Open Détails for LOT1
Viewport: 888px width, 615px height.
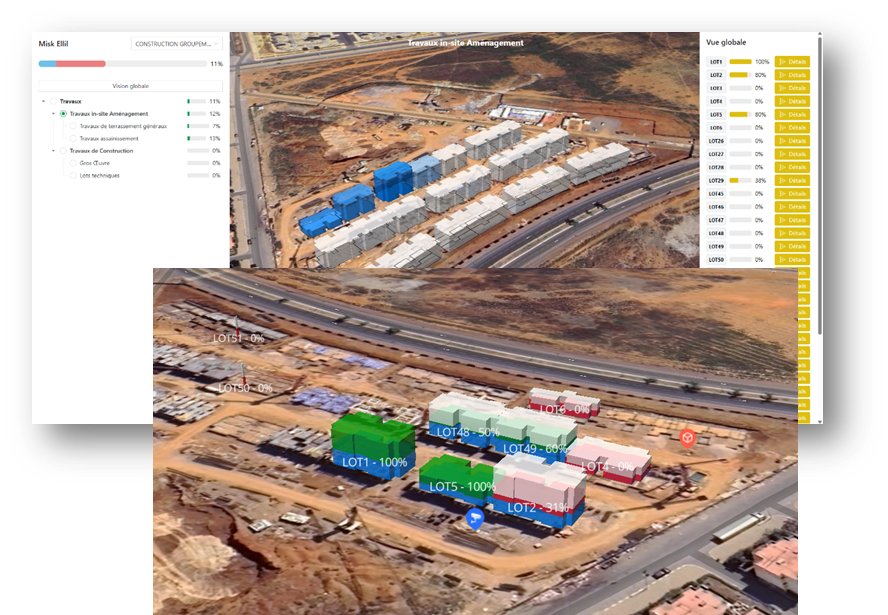coord(792,62)
